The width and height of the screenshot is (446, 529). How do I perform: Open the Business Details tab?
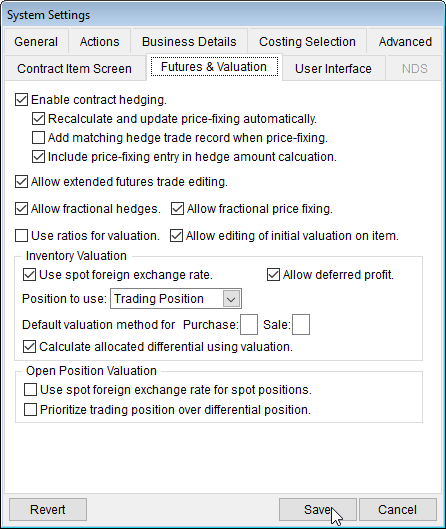click(x=189, y=41)
